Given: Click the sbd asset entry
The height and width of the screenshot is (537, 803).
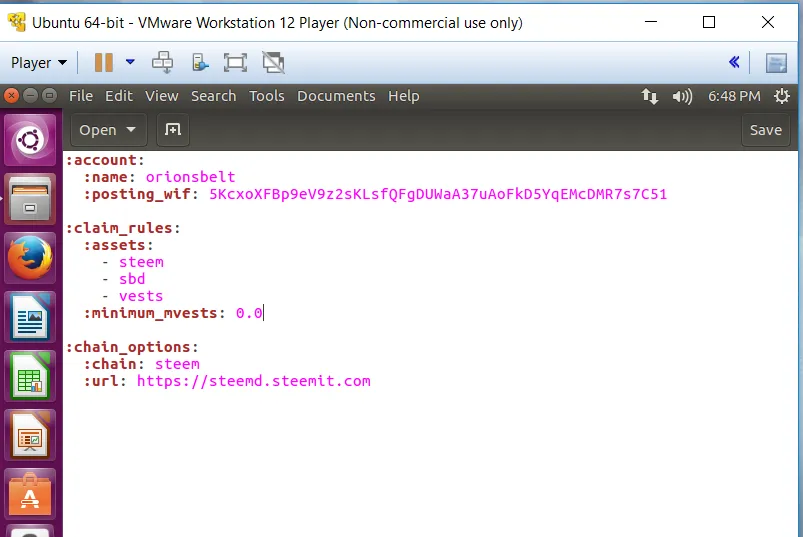Looking at the screenshot, I should [132, 279].
